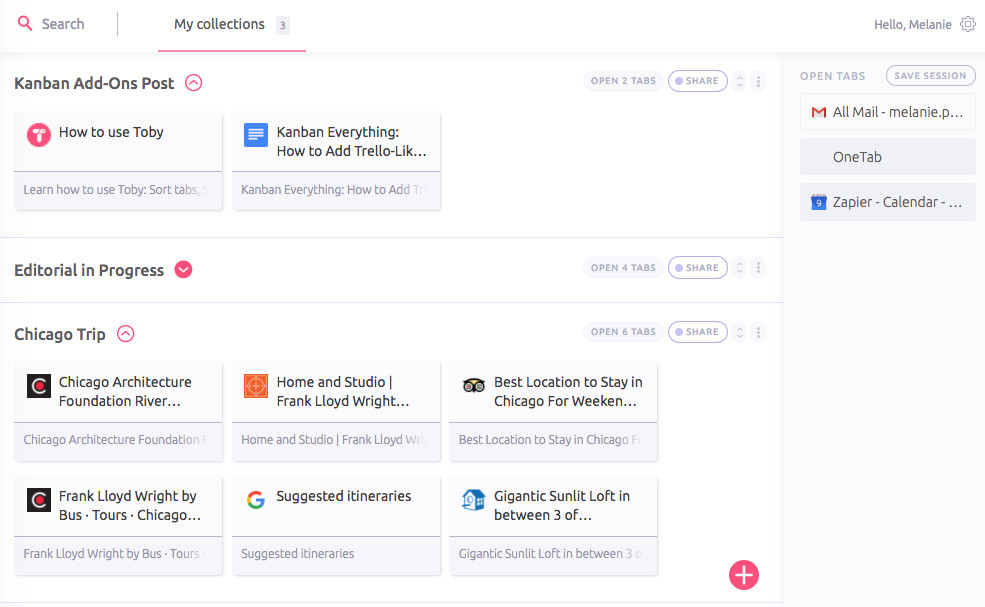Open the Kanban Everything card title
This screenshot has height=607, width=985.
coord(352,141)
